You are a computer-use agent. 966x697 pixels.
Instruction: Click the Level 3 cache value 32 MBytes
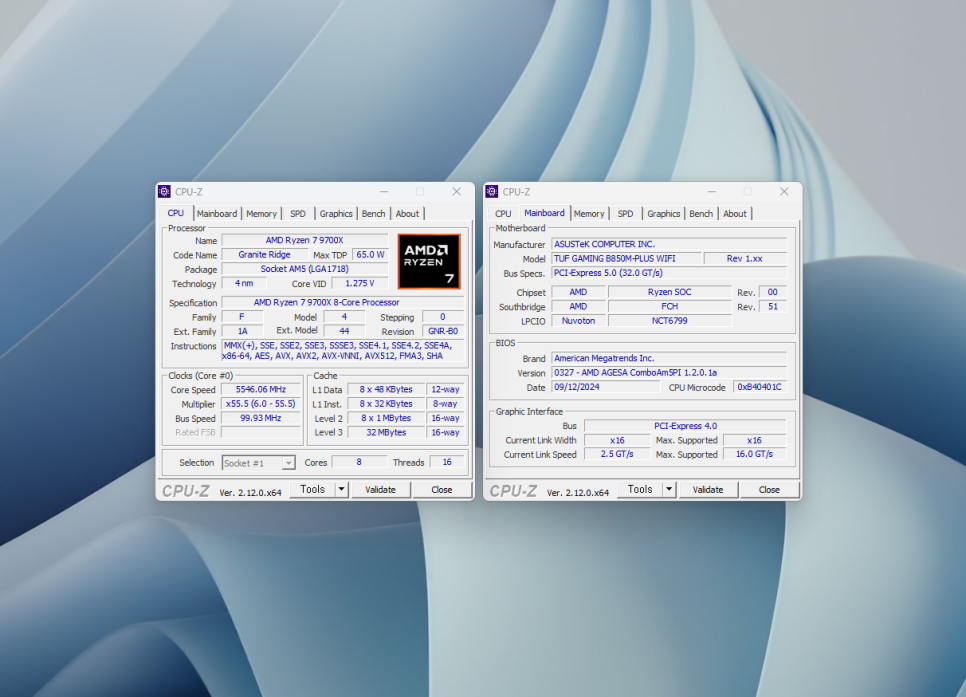pyautogui.click(x=386, y=432)
